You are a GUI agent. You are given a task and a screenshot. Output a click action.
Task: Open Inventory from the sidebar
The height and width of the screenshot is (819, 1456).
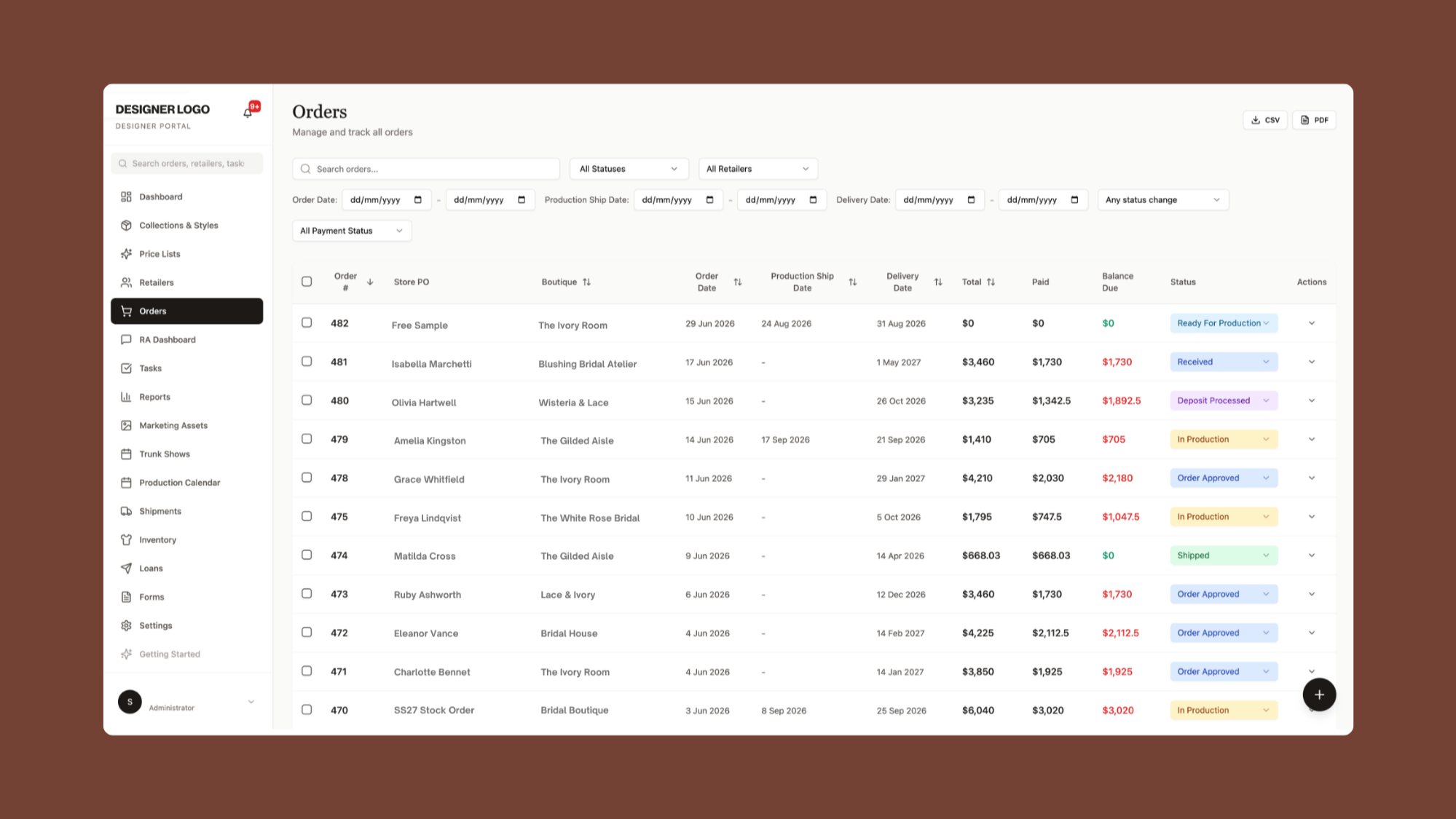click(187, 539)
